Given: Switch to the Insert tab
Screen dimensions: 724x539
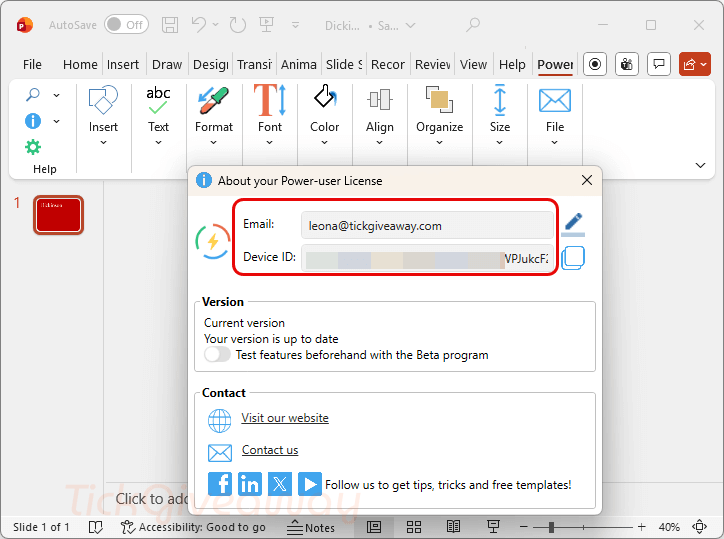Looking at the screenshot, I should (x=123, y=65).
